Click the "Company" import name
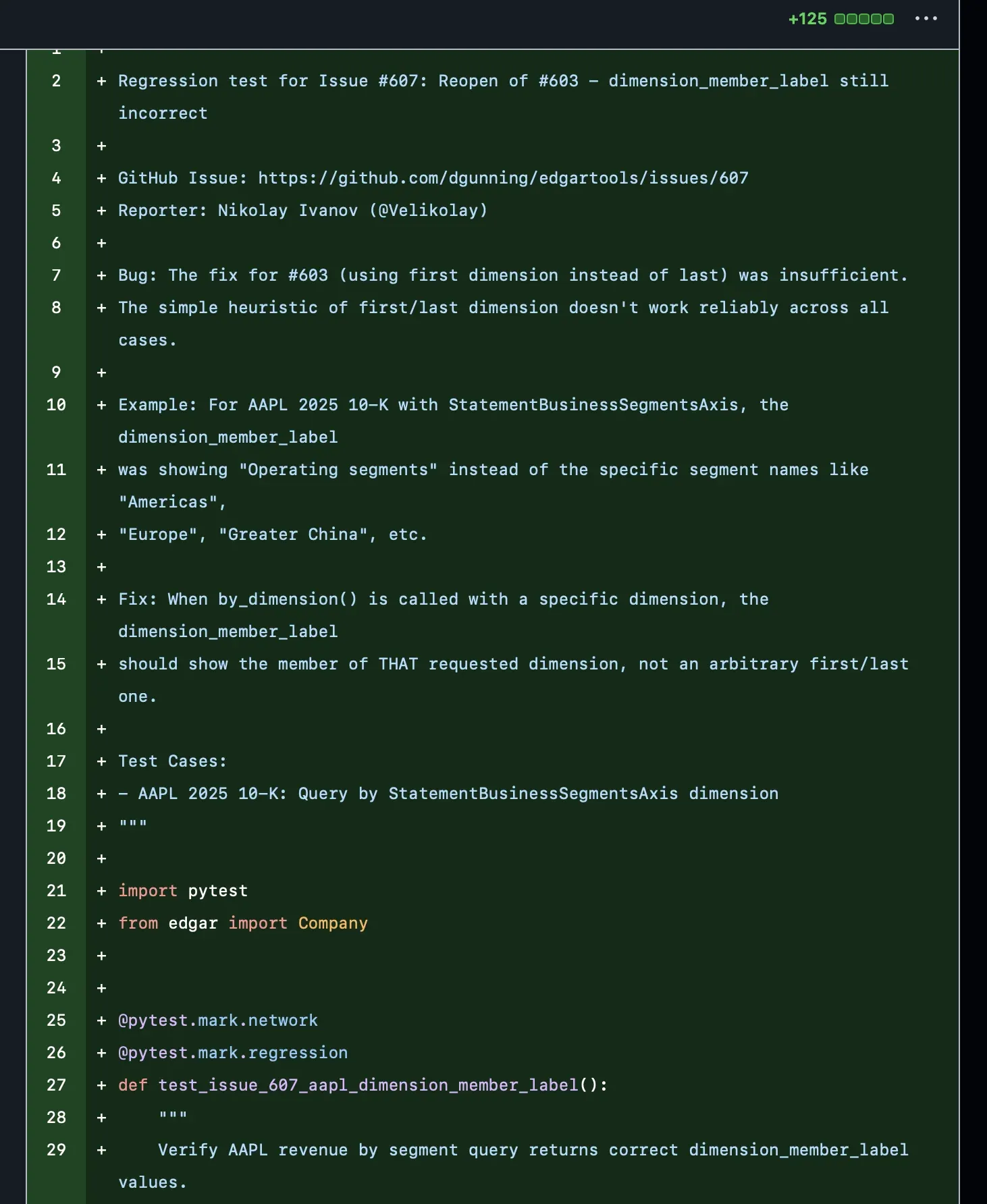This screenshot has height=1204, width=987. [x=333, y=923]
